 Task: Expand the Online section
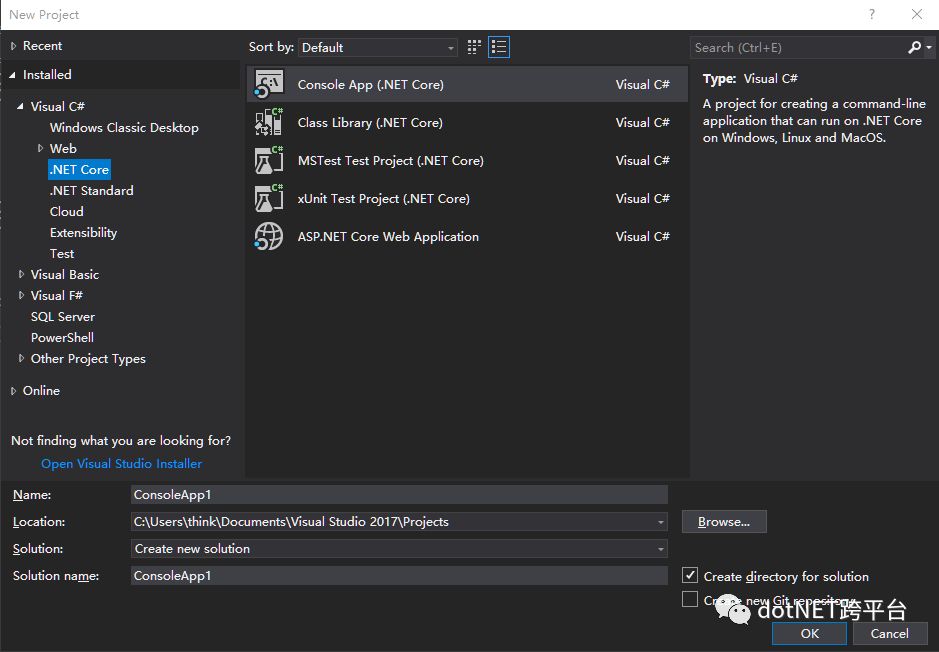click(x=13, y=391)
